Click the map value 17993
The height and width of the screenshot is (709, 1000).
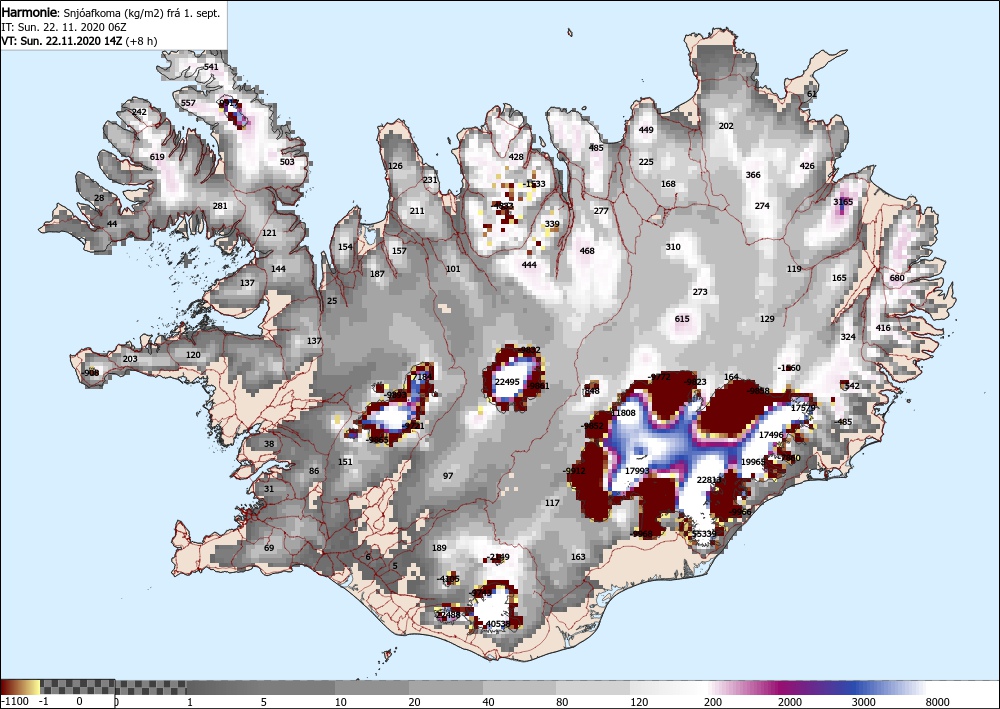637,471
